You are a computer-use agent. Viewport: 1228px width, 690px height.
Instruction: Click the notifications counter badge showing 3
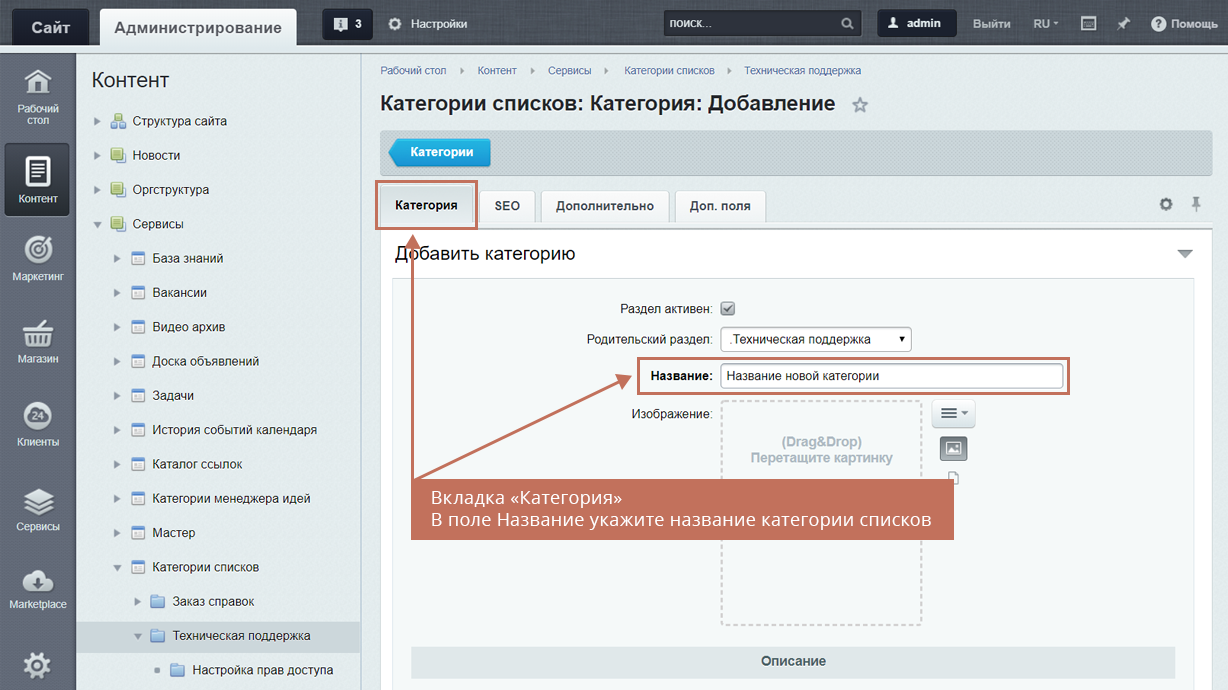coord(347,24)
